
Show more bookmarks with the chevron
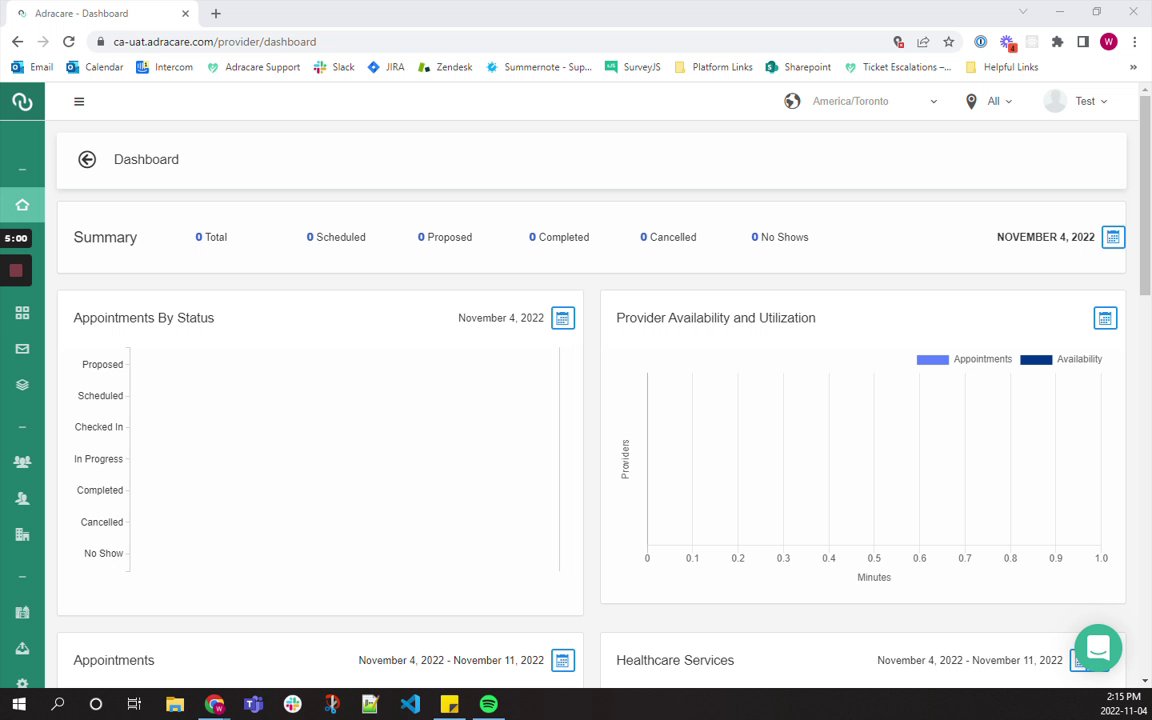[1133, 67]
